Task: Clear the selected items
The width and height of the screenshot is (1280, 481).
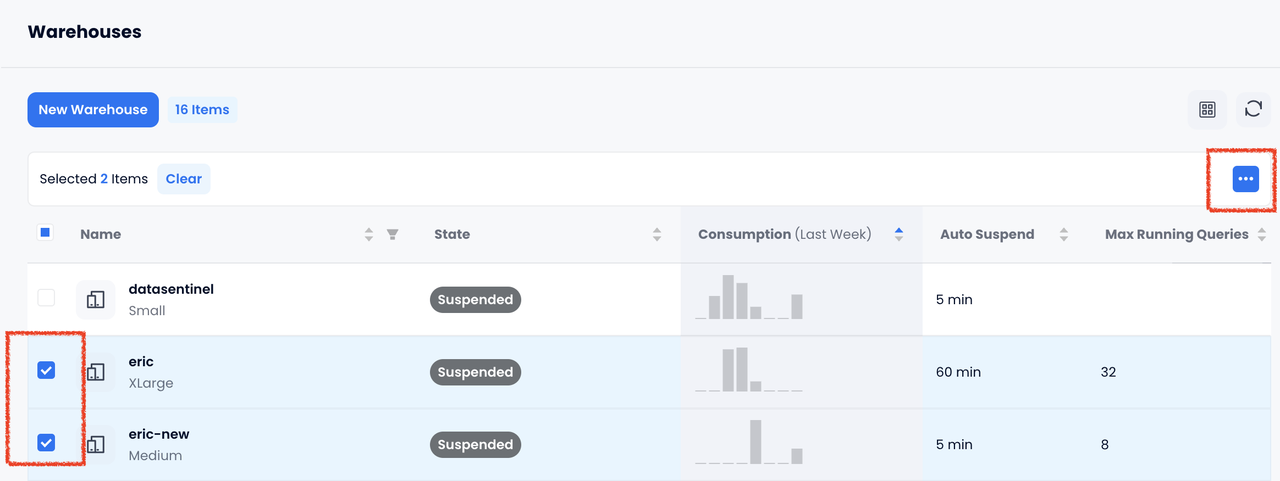Action: (x=184, y=179)
